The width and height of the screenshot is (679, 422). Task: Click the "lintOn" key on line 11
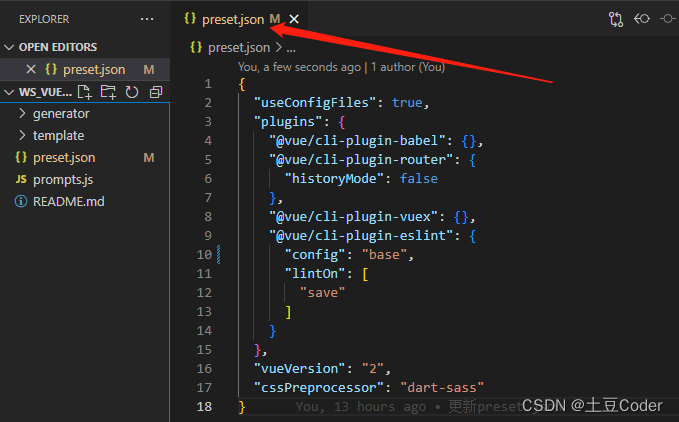coord(315,274)
